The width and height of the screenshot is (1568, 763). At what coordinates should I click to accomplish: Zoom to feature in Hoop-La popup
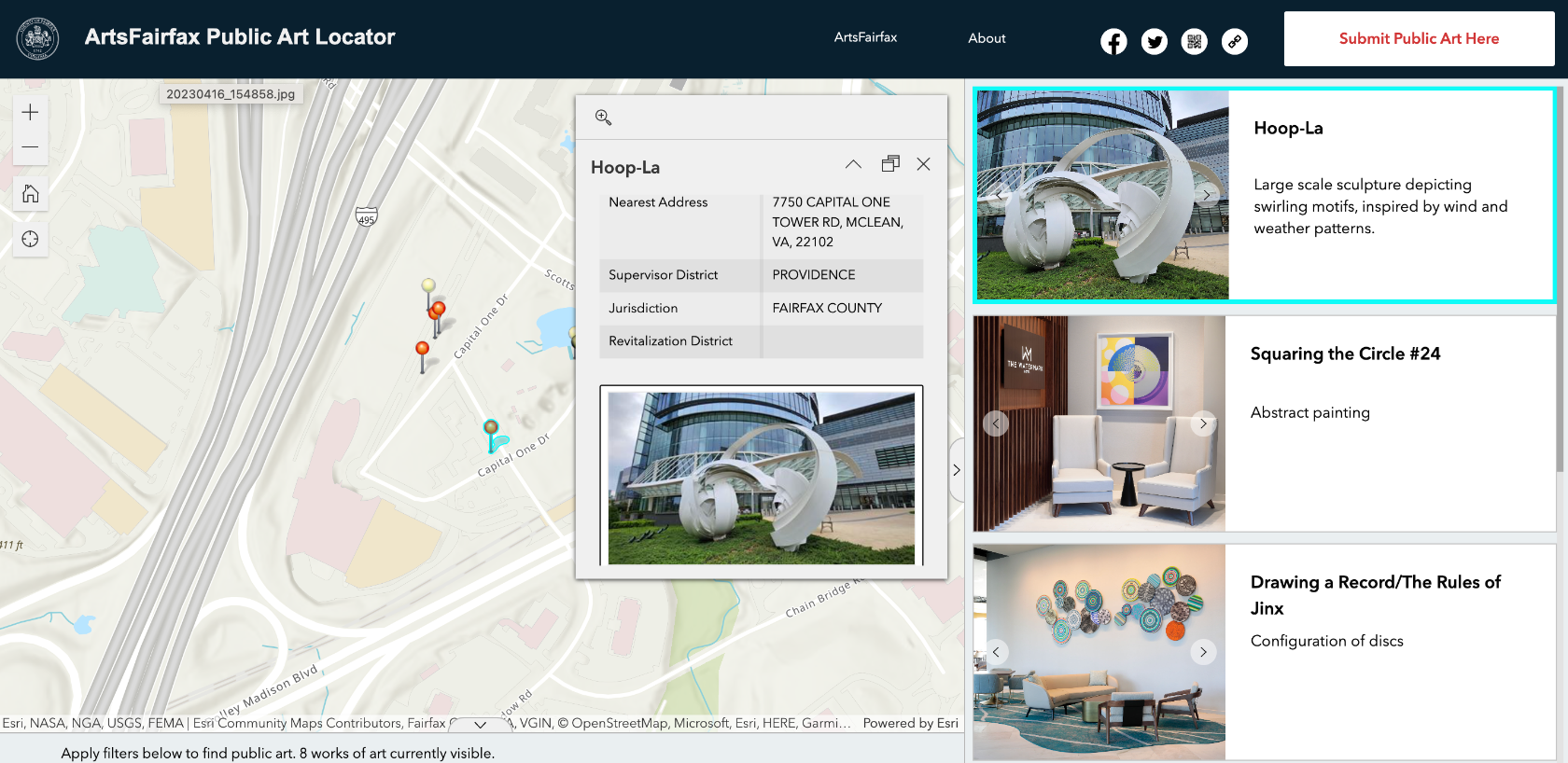pos(604,118)
